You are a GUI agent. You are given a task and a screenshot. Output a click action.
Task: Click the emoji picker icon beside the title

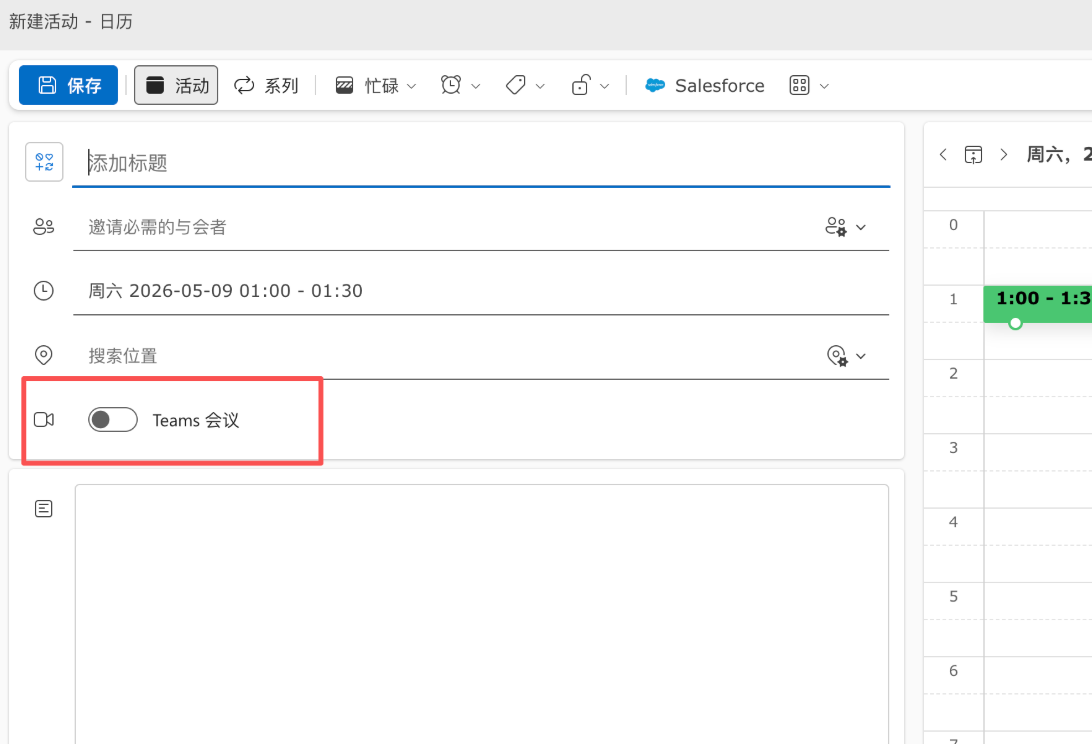tap(44, 162)
